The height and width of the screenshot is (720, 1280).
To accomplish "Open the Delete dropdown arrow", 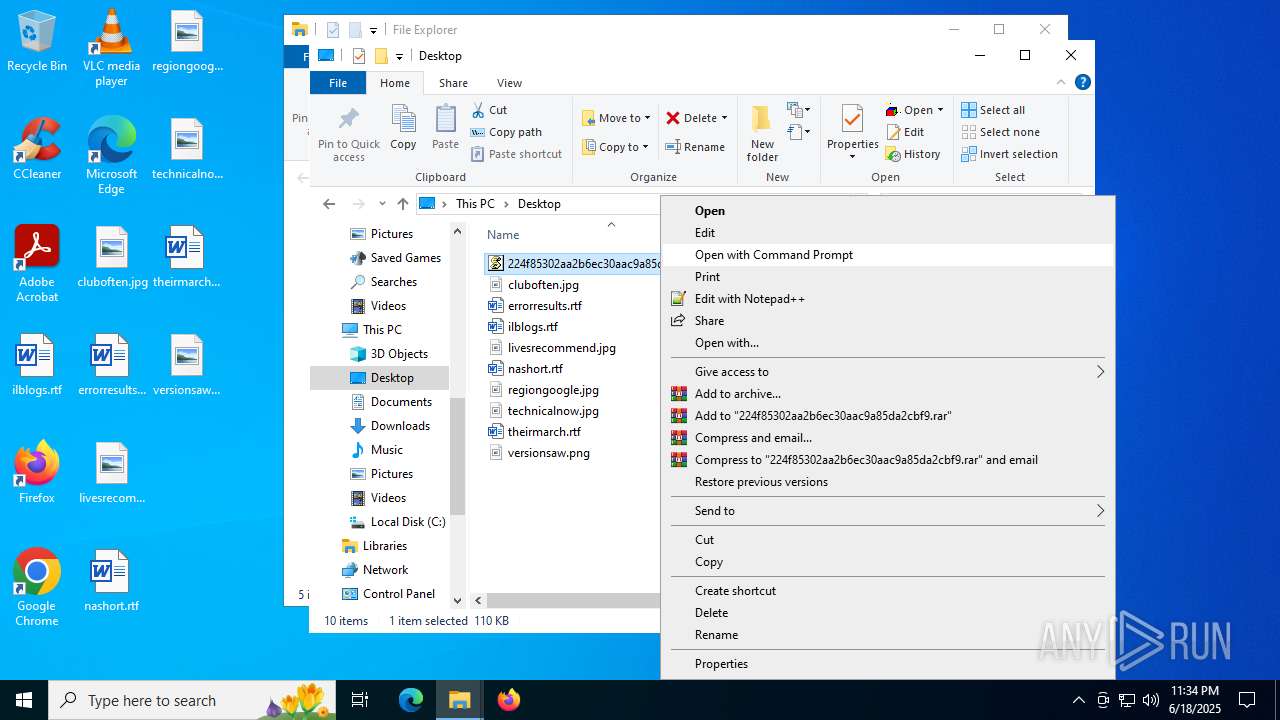I will click(x=724, y=118).
